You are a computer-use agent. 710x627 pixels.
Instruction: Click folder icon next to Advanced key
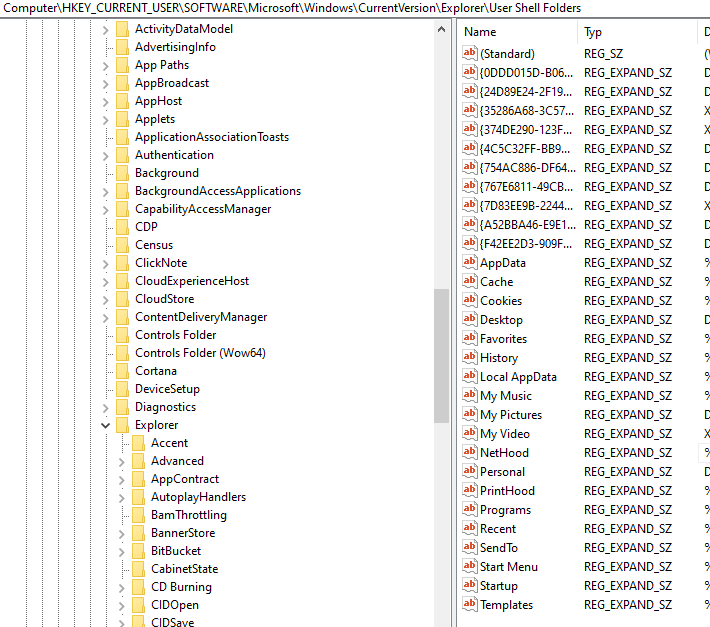(x=139, y=461)
